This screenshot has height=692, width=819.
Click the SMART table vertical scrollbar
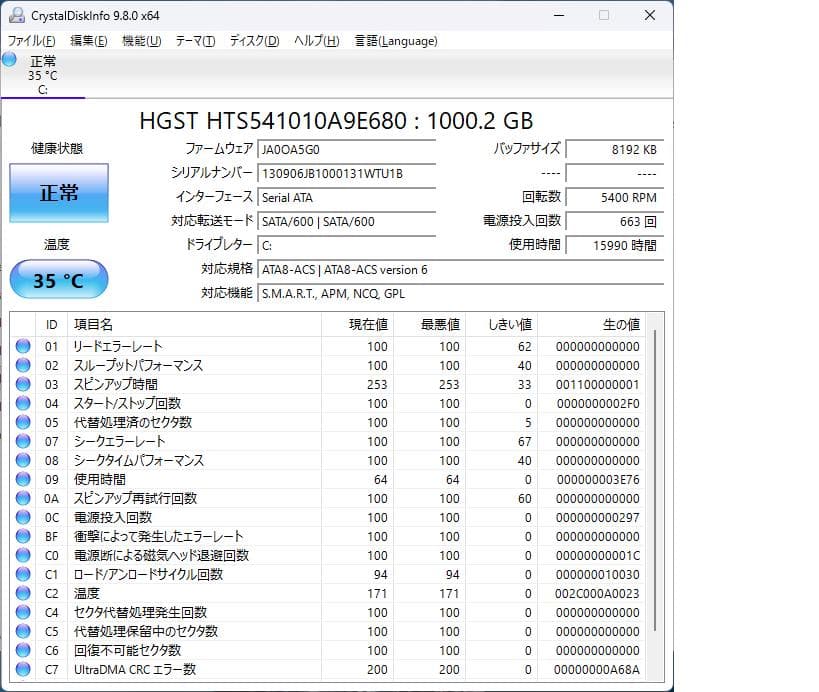(x=655, y=480)
